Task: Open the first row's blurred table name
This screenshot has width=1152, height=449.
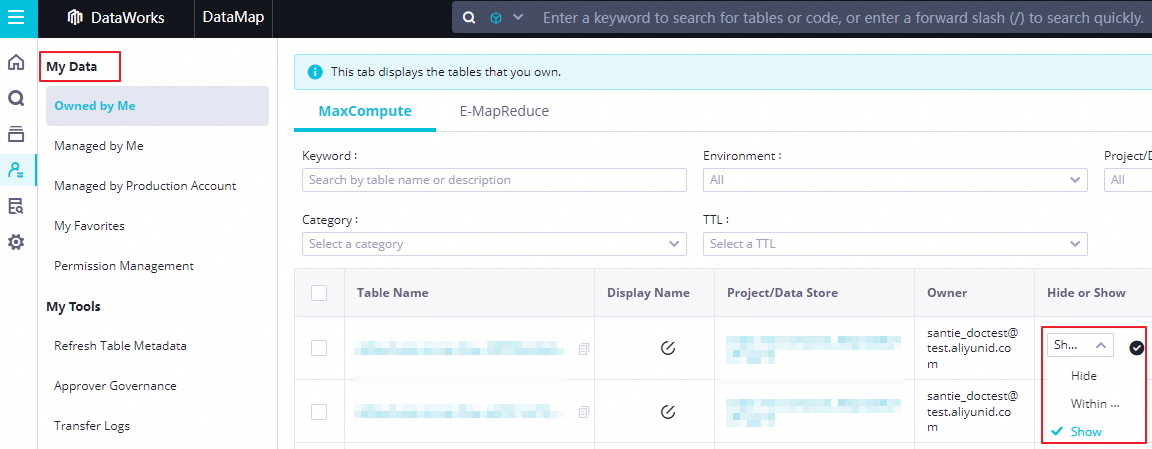Action: click(461, 348)
